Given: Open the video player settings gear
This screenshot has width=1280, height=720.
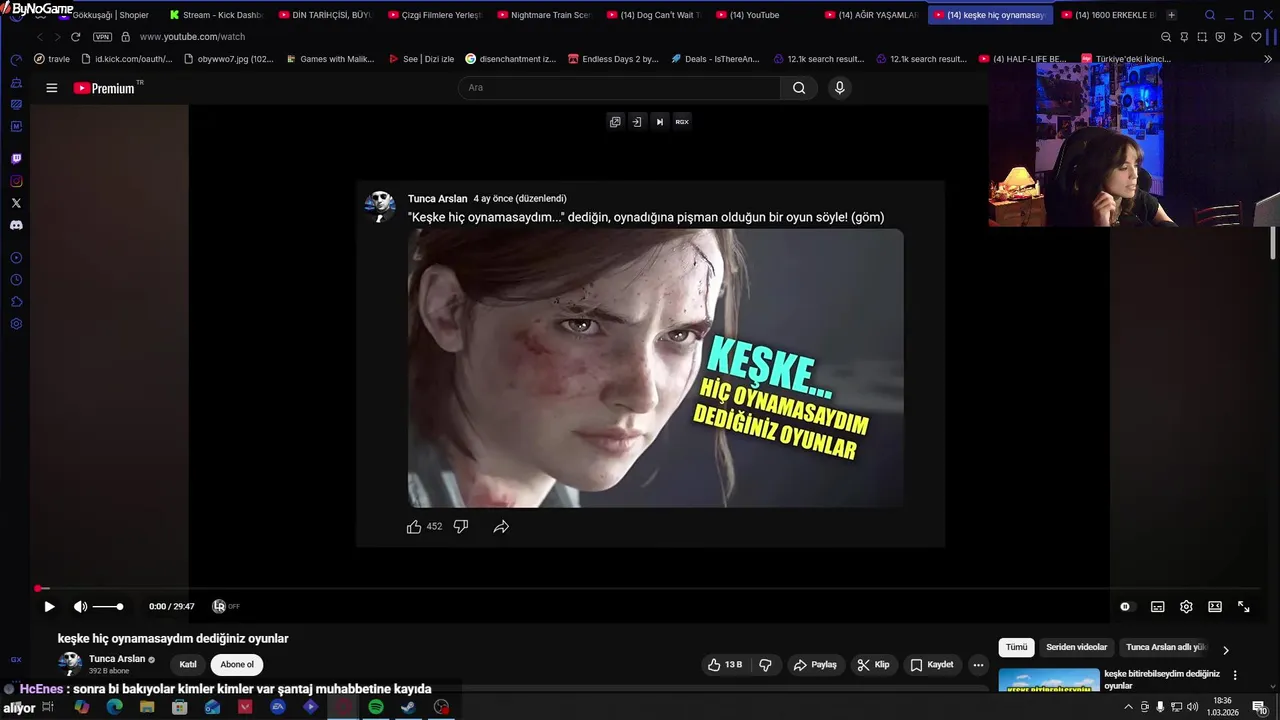Looking at the screenshot, I should point(1186,606).
